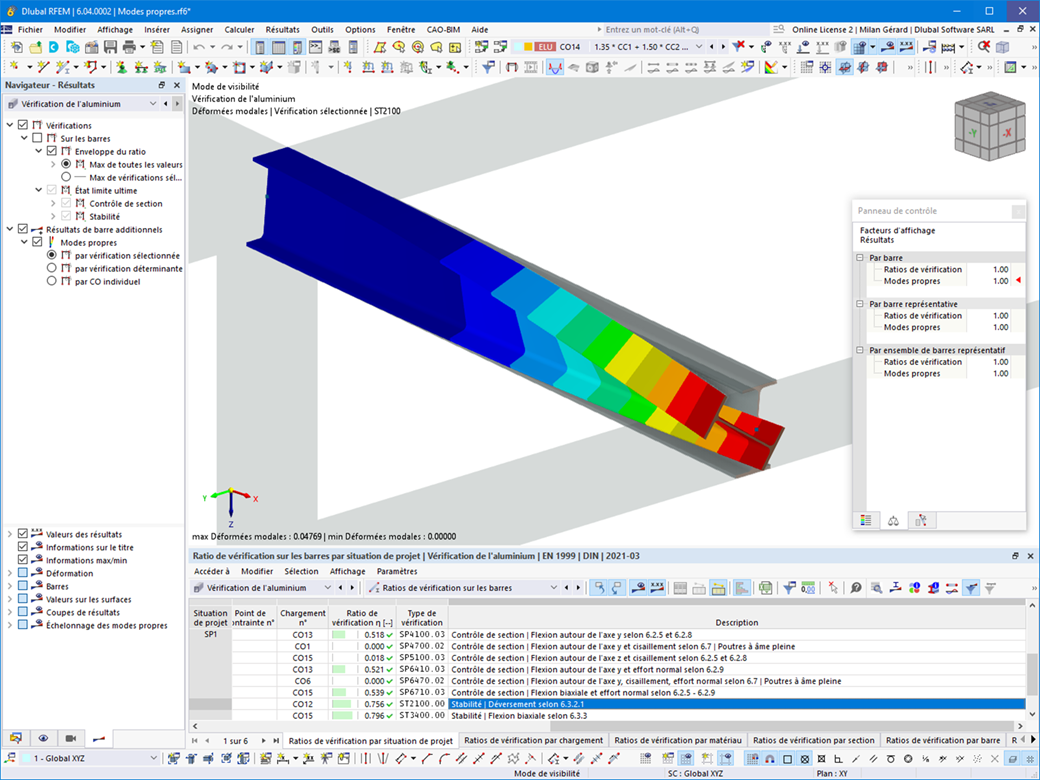Expand the Coupes de résultats node

pyautogui.click(x=10, y=612)
